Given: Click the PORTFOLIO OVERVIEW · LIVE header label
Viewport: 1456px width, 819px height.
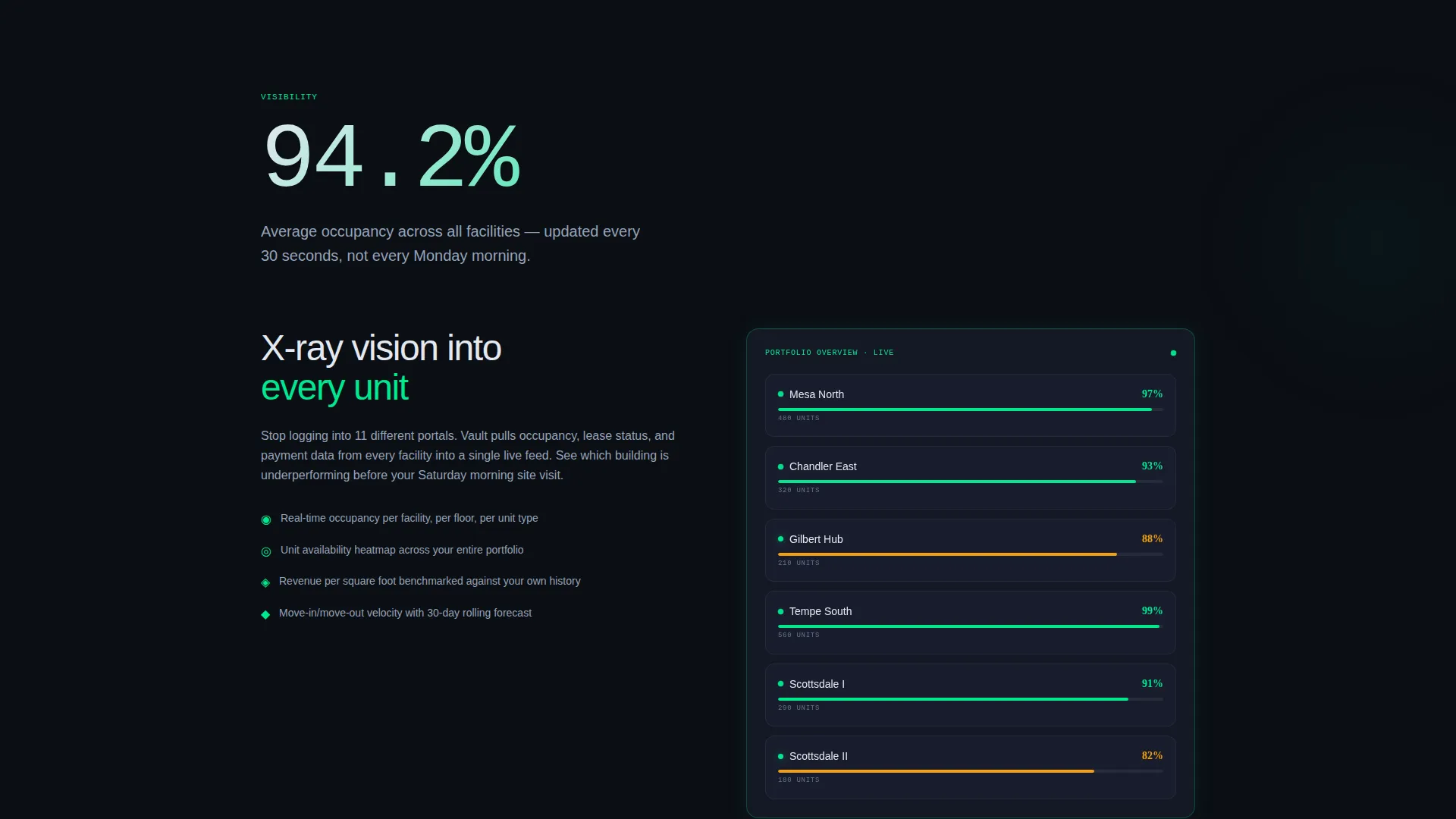Looking at the screenshot, I should pyautogui.click(x=830, y=353).
